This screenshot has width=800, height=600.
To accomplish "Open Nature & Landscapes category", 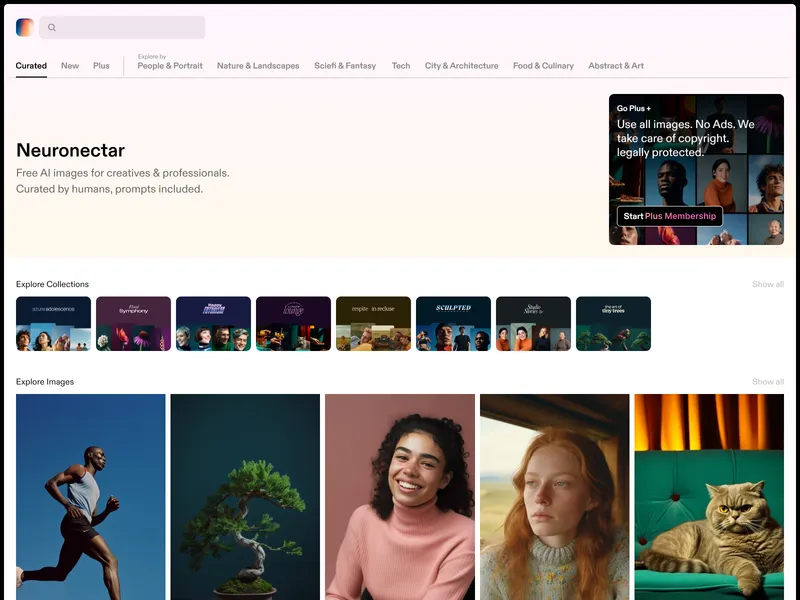I will click(258, 66).
